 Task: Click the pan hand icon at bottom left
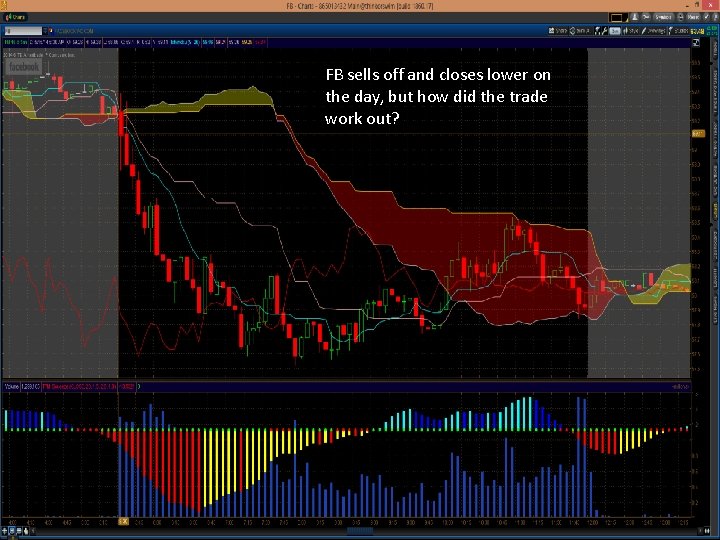point(26,531)
